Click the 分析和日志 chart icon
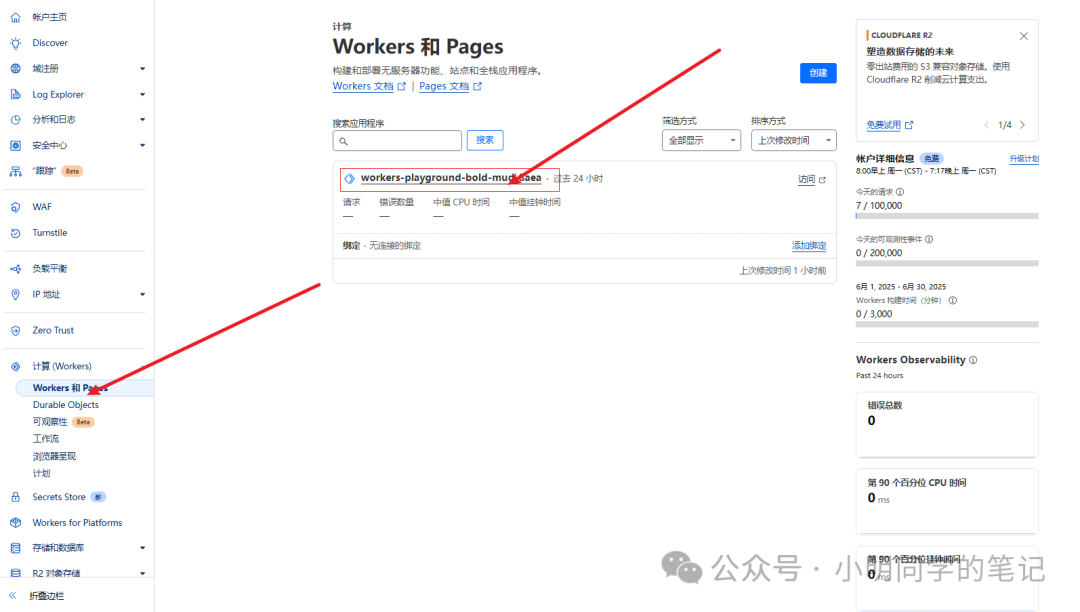The image size is (1080, 612). point(15,120)
